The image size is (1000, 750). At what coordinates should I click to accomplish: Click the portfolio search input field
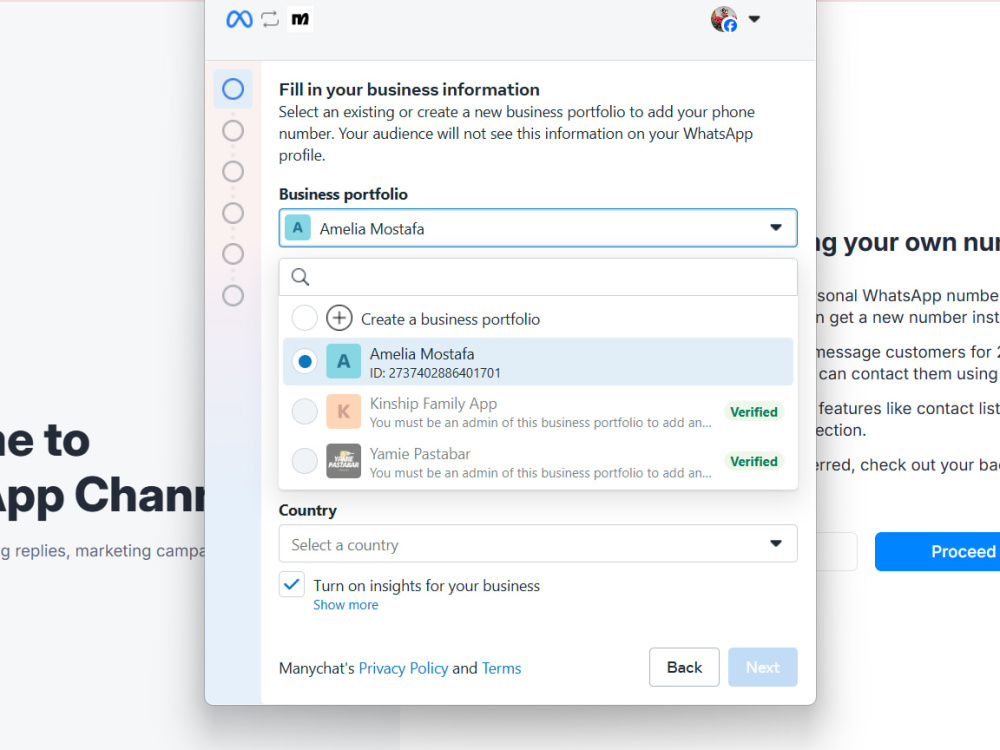538,277
